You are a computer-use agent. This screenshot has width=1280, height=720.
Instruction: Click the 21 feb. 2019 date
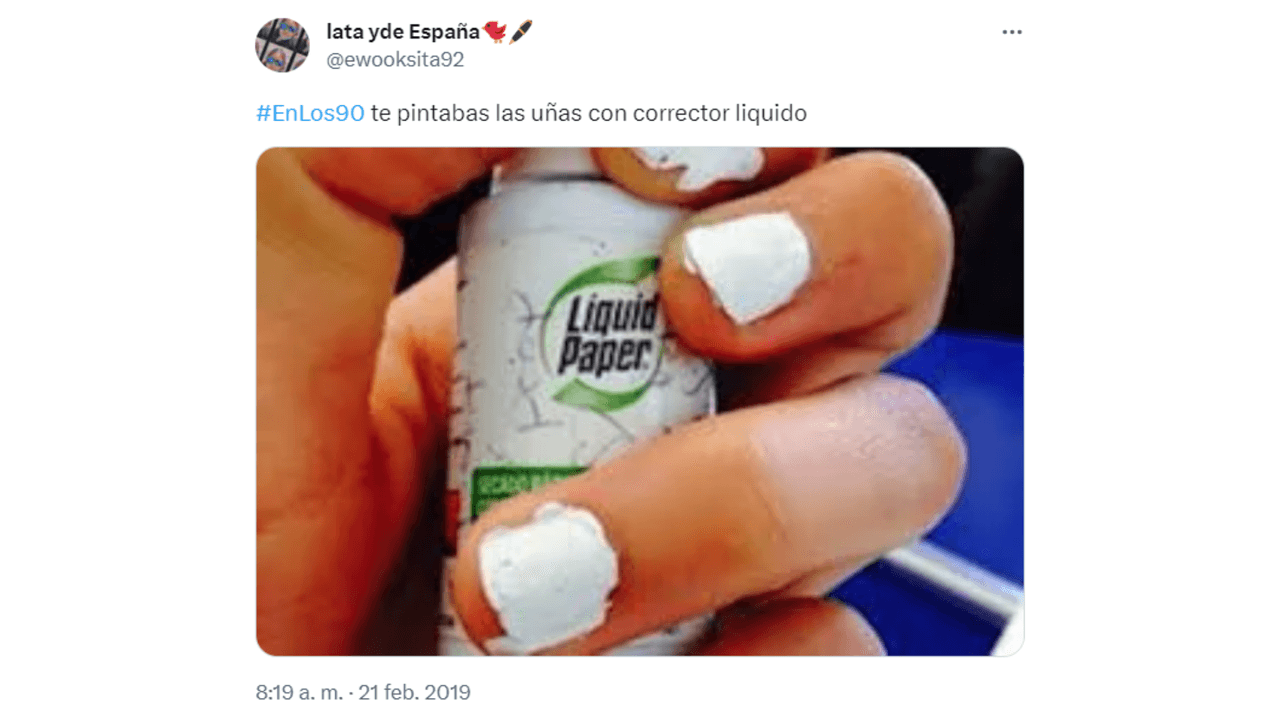(414, 692)
